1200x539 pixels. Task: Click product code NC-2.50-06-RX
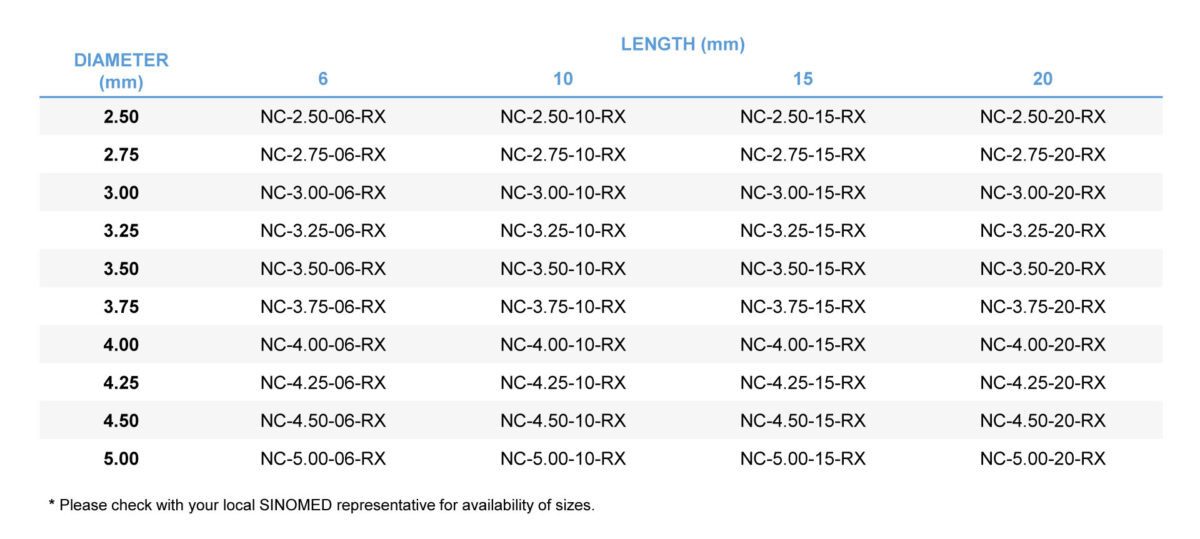click(323, 117)
